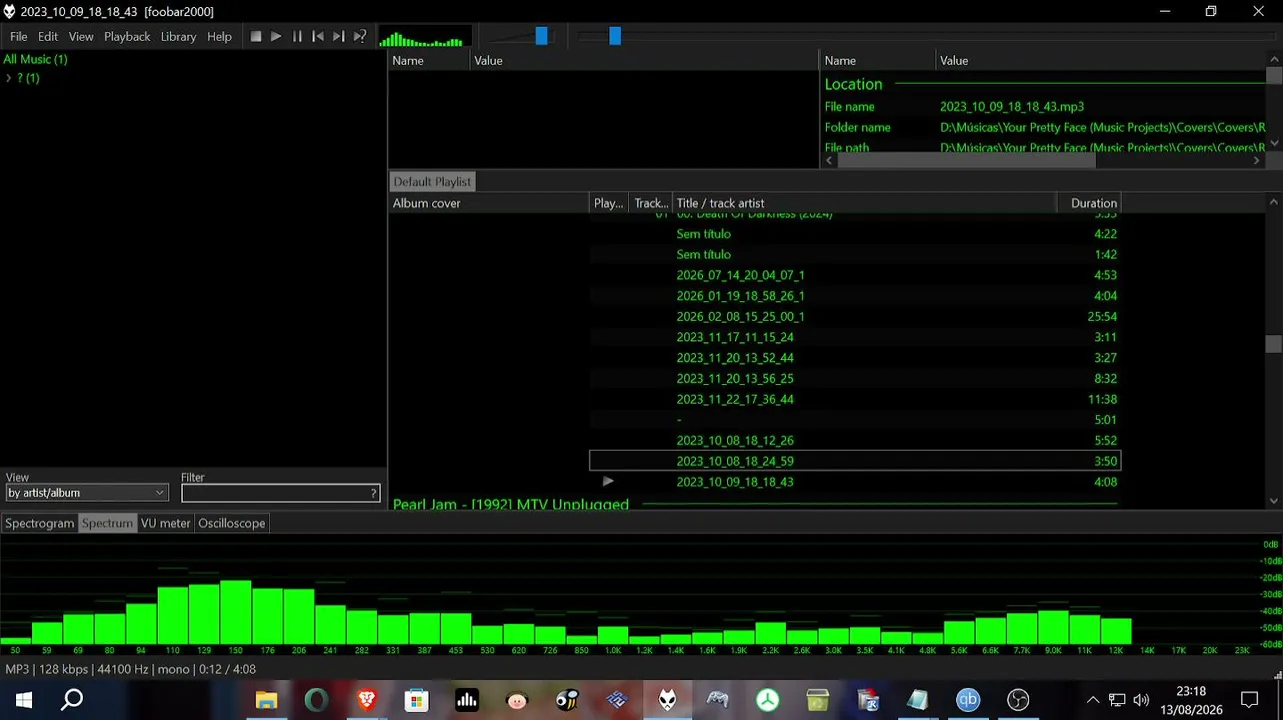
Task: Switch to the Spectrogram visualization tab
Action: [x=40, y=523]
